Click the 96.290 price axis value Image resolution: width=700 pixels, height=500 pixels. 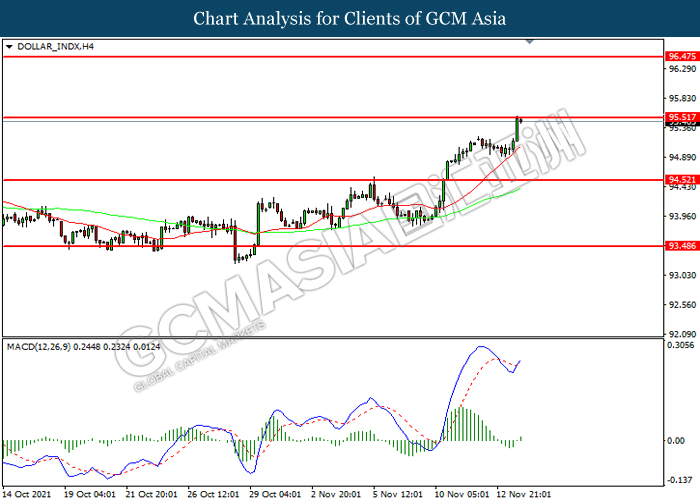682,69
